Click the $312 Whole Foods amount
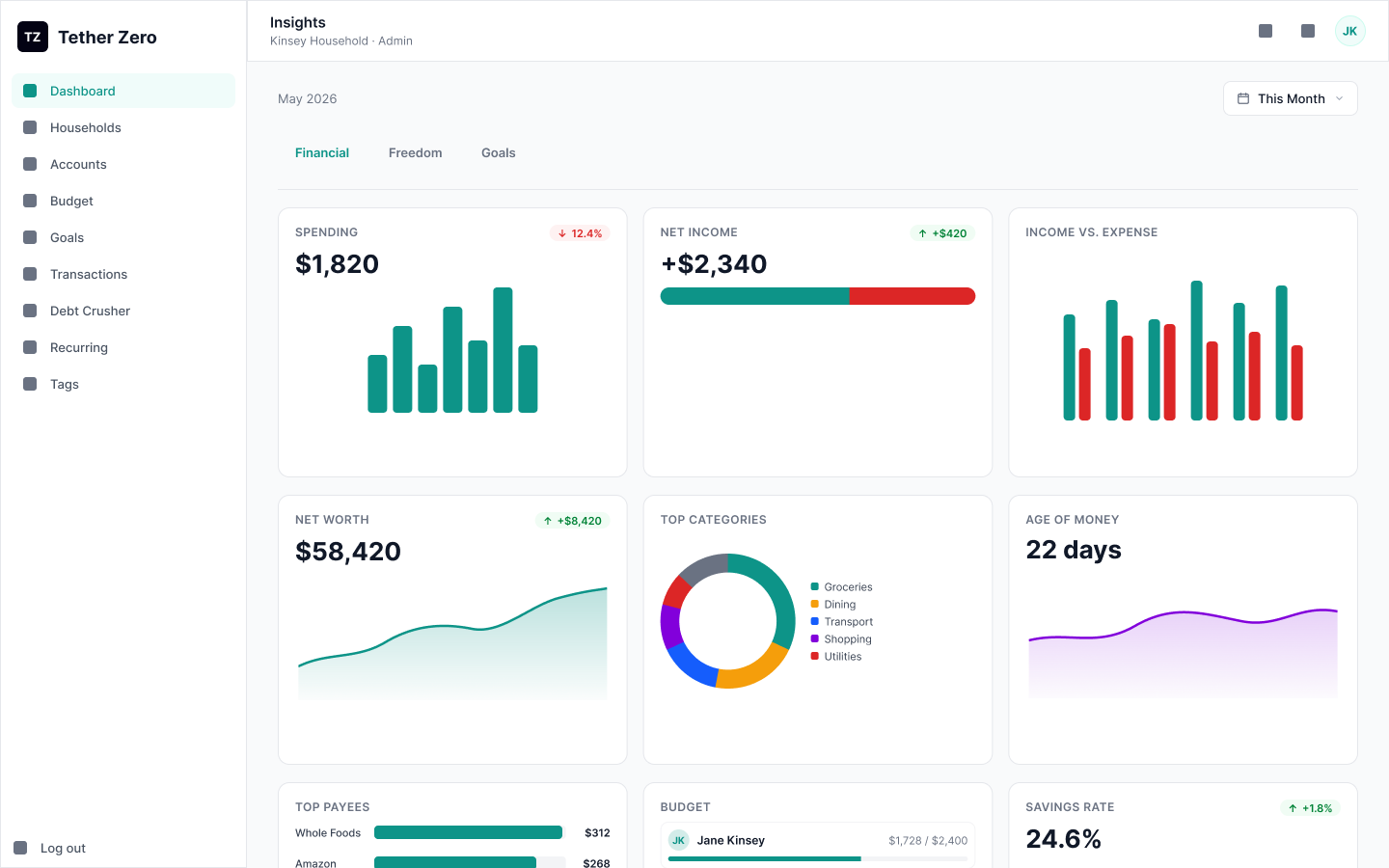 point(597,832)
